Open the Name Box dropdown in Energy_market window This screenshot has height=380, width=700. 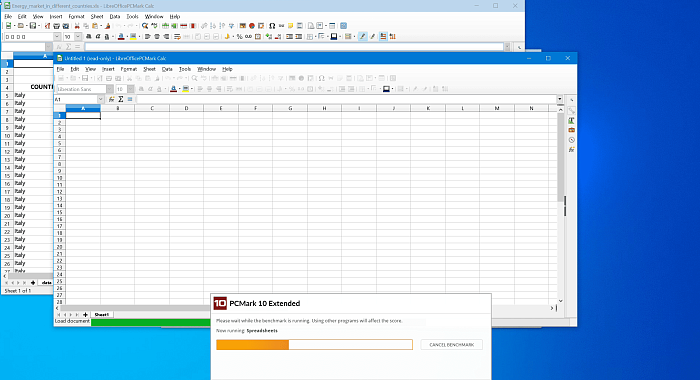pos(48,46)
